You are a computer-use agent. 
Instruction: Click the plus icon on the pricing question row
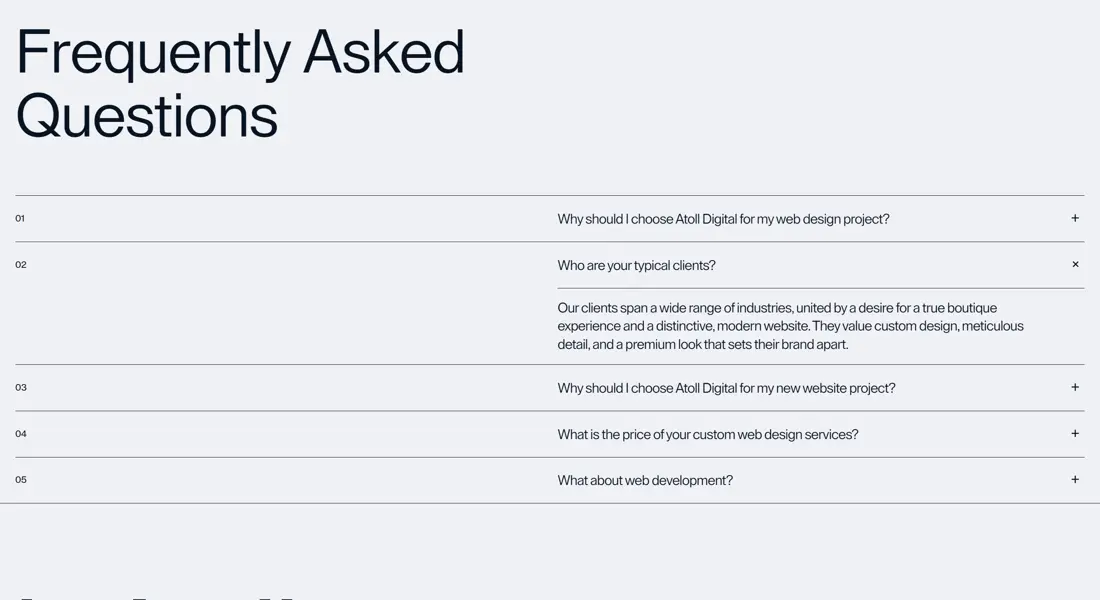coord(1074,433)
